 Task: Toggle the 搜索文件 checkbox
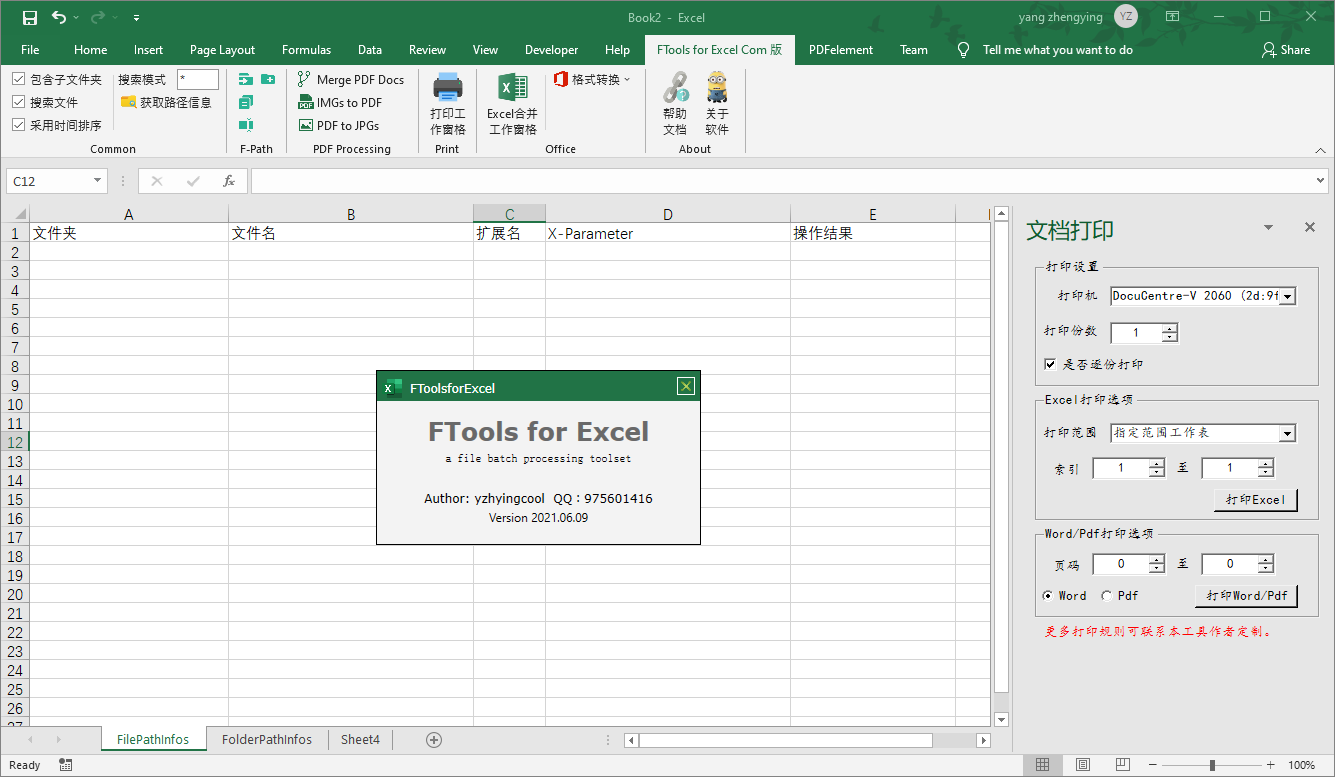[18, 102]
